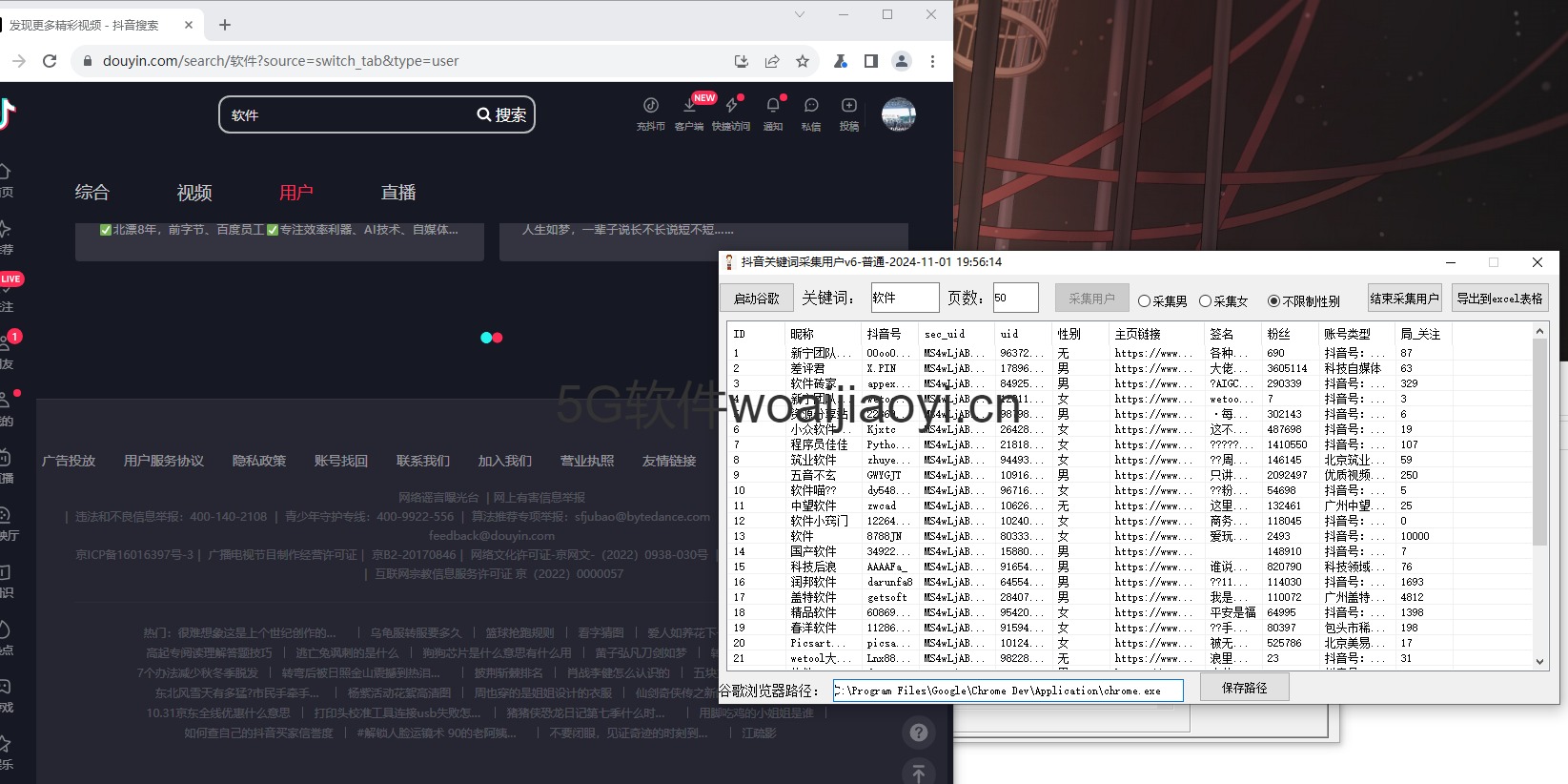The image size is (1568, 784).
Task: Open 营业执照 footer link
Action: point(587,461)
